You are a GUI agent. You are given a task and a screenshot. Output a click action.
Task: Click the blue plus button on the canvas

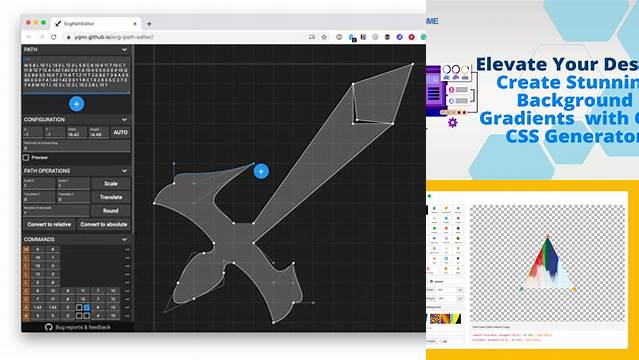(261, 171)
